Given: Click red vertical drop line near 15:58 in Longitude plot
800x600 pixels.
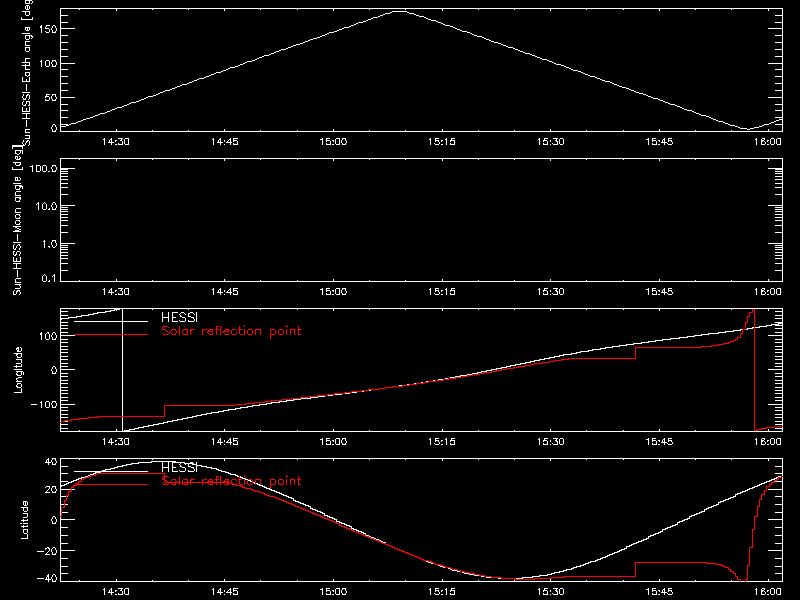Looking at the screenshot, I should tap(754, 370).
